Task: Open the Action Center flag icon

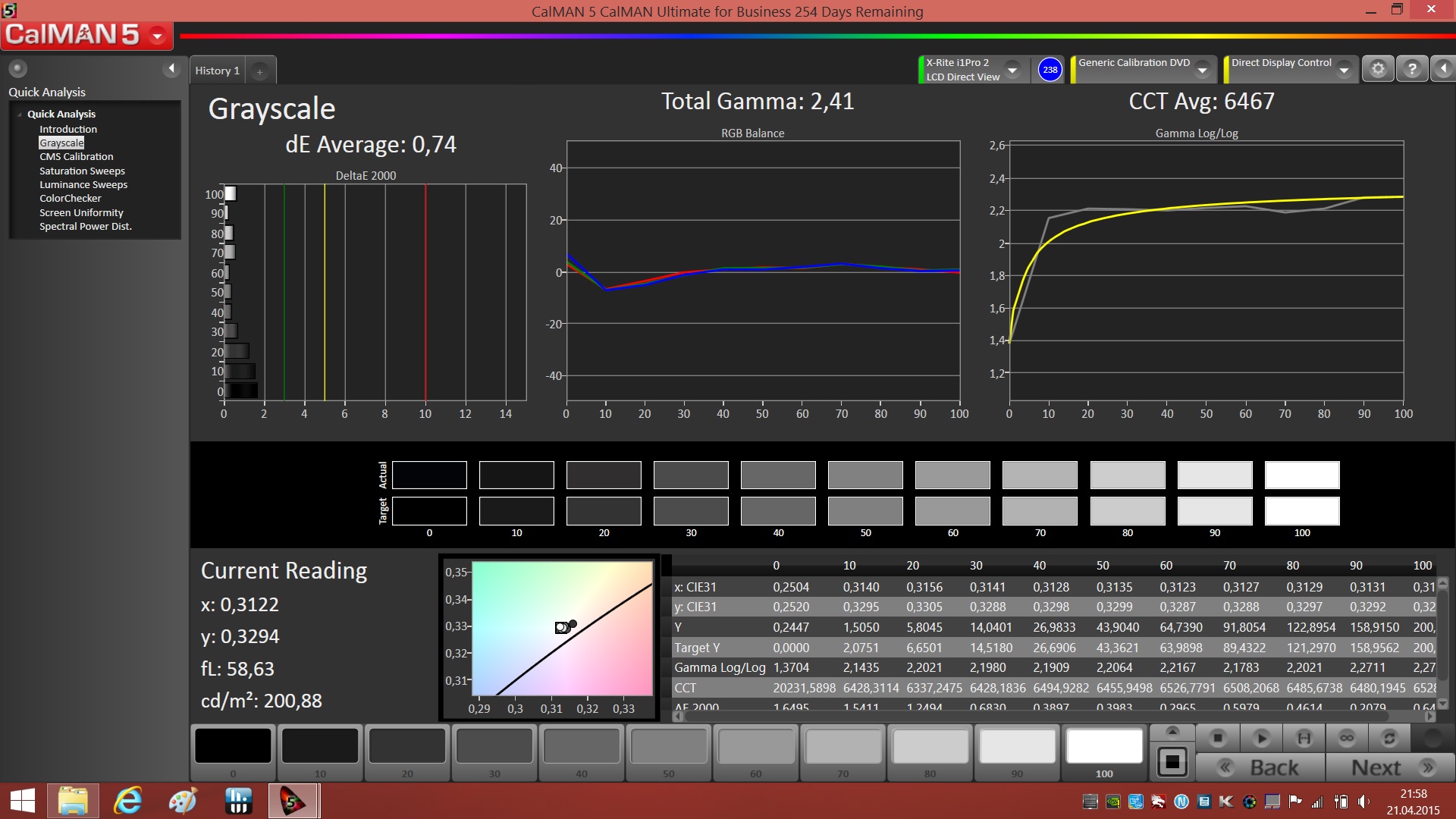Action: (1295, 802)
